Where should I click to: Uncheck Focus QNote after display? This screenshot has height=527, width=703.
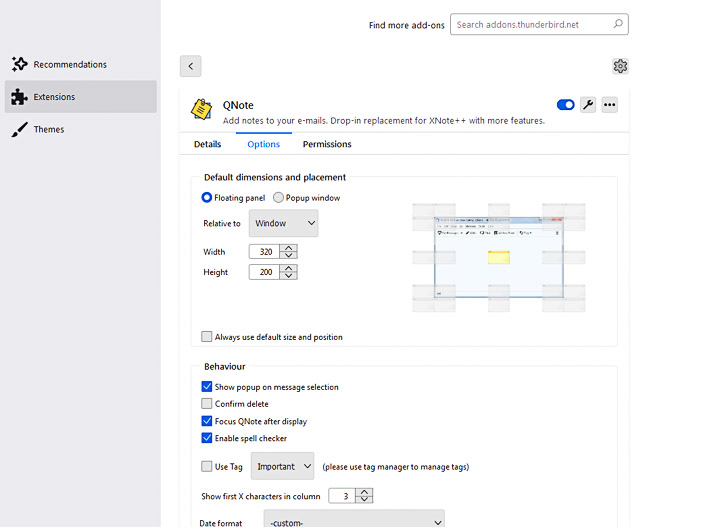click(206, 421)
